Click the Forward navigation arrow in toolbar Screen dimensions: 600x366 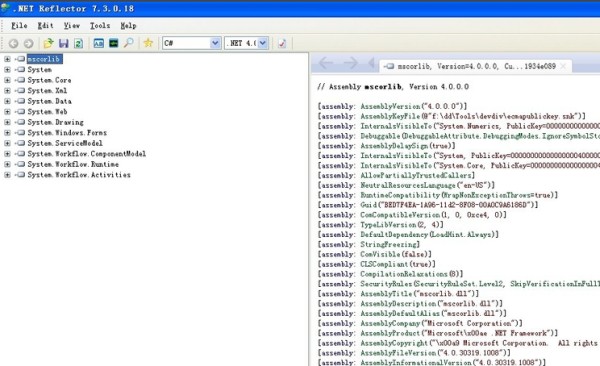point(28,43)
